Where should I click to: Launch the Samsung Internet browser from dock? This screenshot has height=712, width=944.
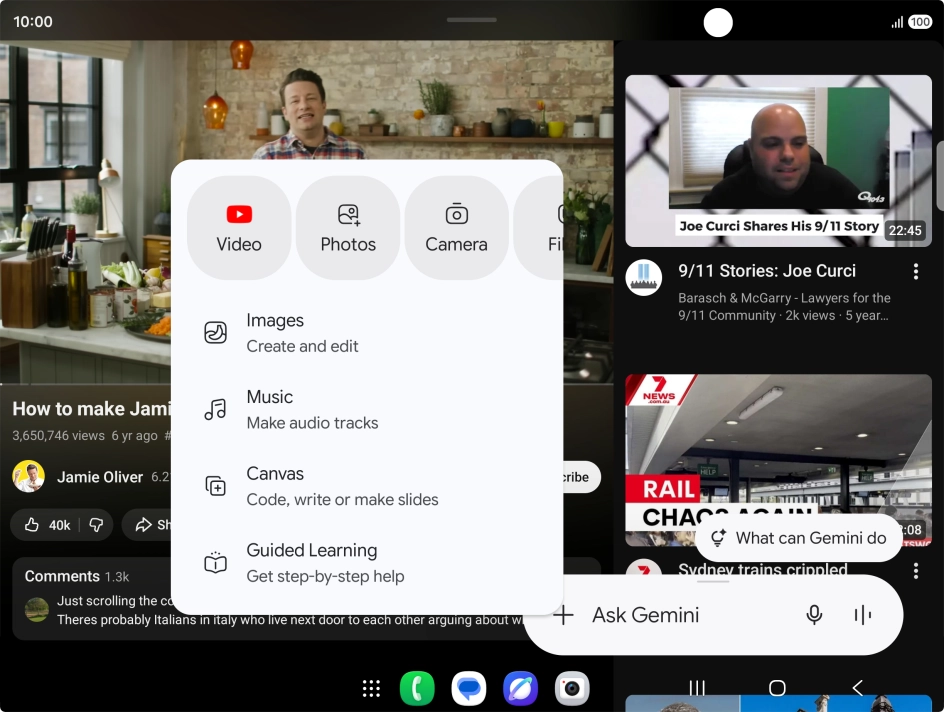tap(520, 689)
